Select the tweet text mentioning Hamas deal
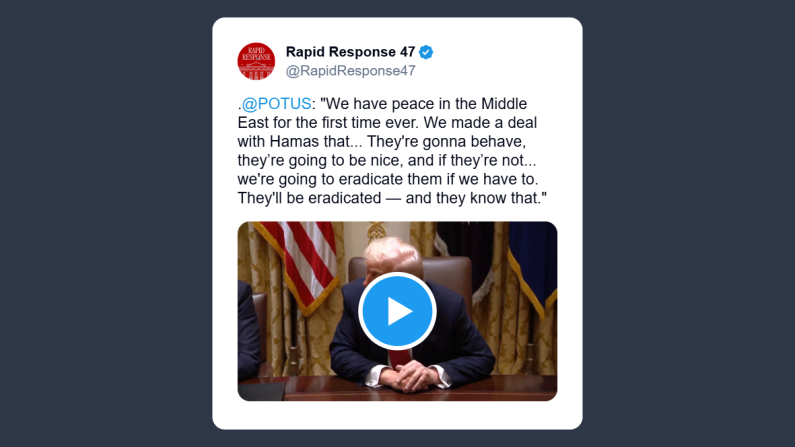The width and height of the screenshot is (795, 447). 392,151
